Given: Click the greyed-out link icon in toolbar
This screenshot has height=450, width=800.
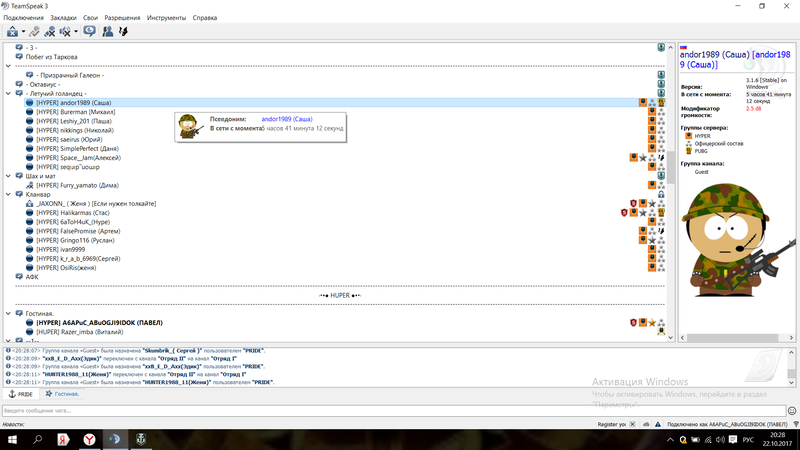Looking at the screenshot, I should click(34, 32).
